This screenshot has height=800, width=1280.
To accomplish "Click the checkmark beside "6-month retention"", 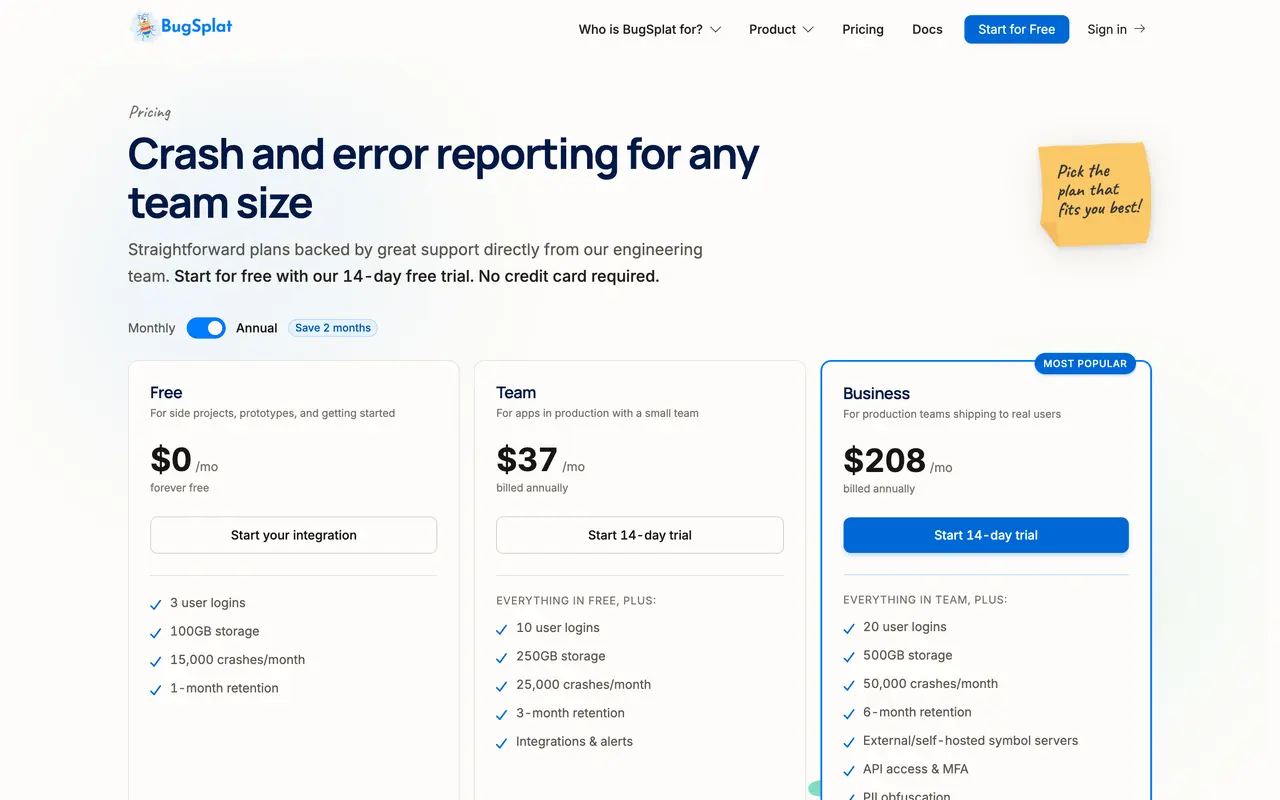I will click(x=849, y=713).
